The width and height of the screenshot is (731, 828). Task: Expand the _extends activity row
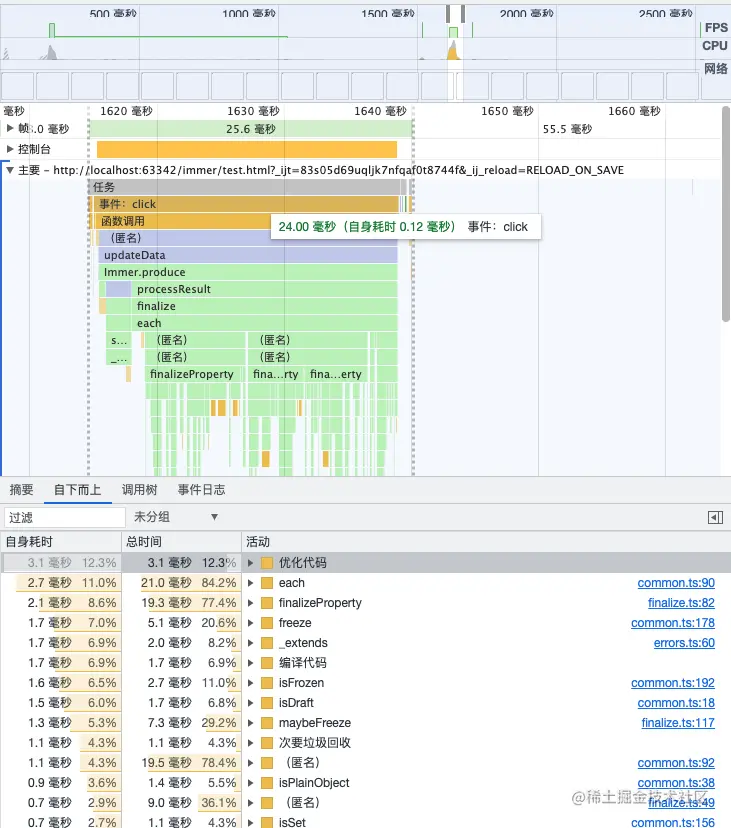click(x=250, y=643)
